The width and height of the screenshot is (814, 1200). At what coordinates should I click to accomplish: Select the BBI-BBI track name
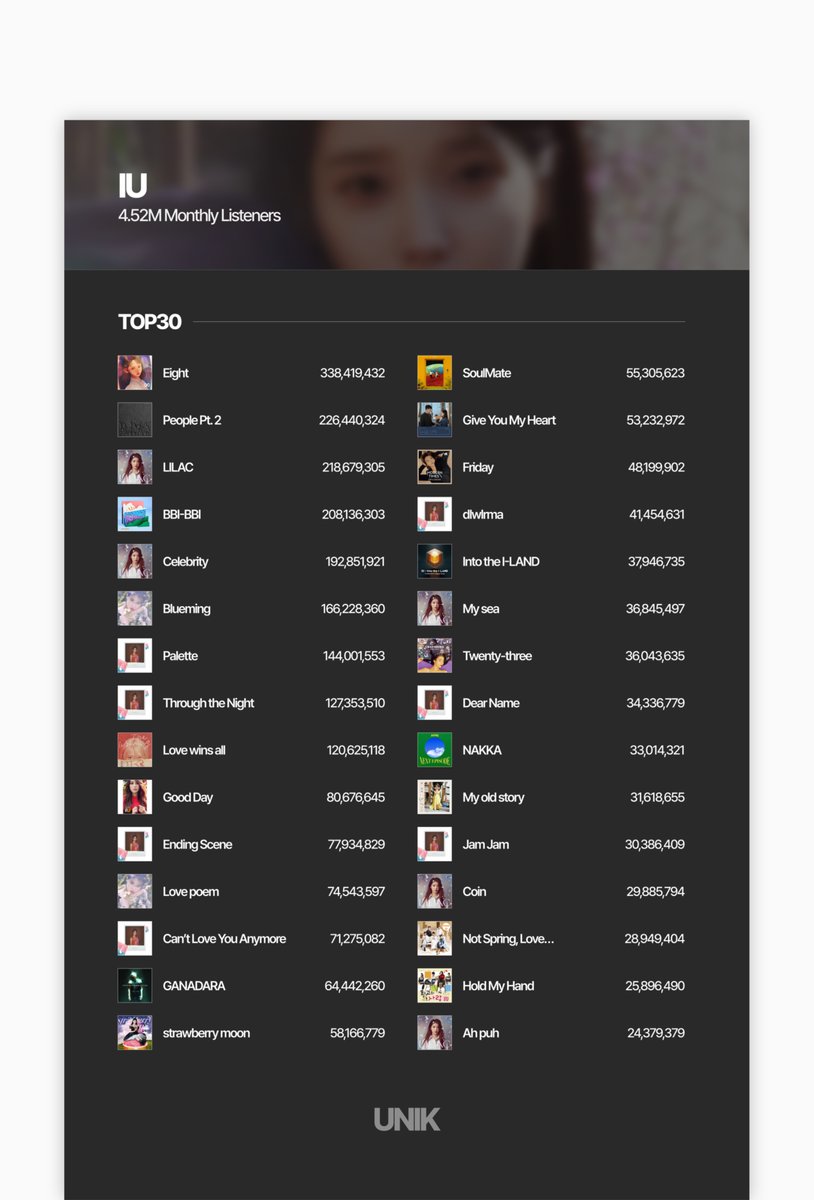[x=182, y=514]
